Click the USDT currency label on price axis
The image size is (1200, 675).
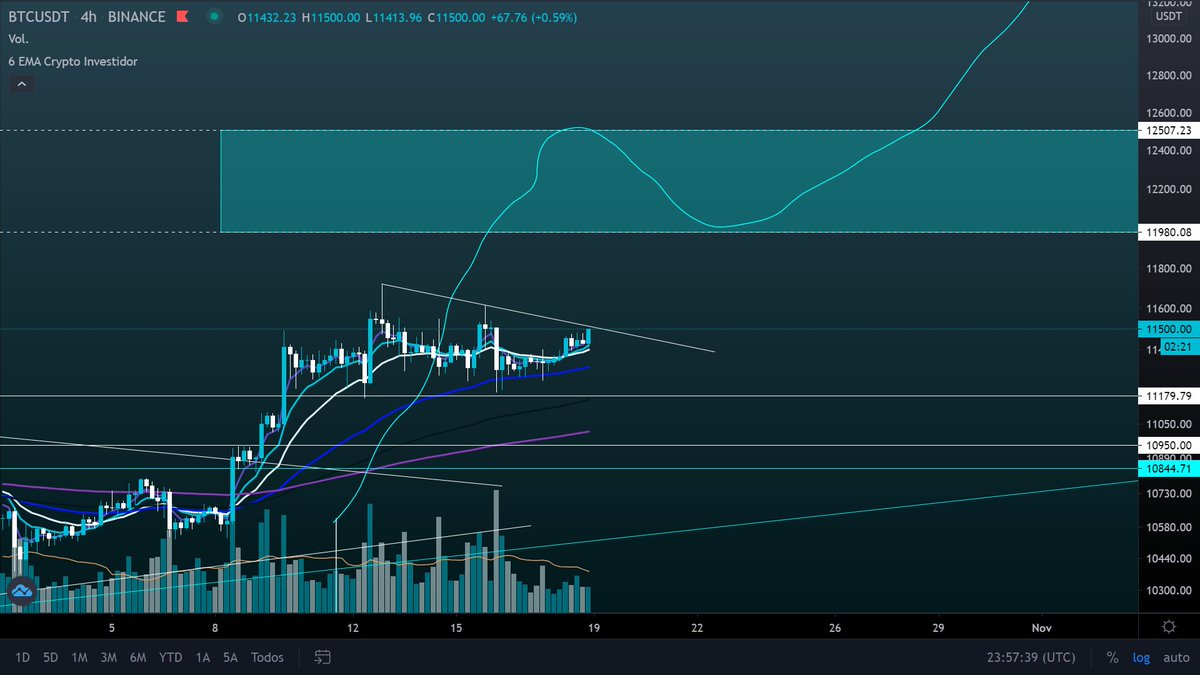pyautogui.click(x=1168, y=15)
